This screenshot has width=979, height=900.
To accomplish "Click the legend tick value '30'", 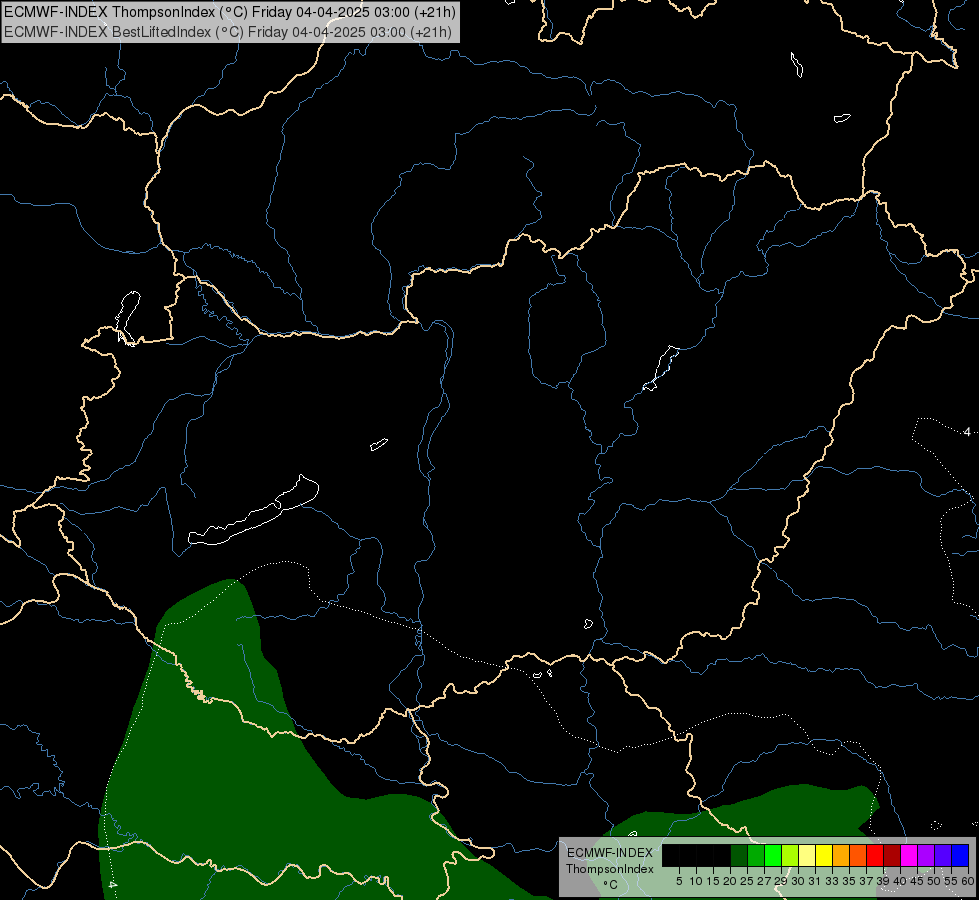I will (x=798, y=881).
